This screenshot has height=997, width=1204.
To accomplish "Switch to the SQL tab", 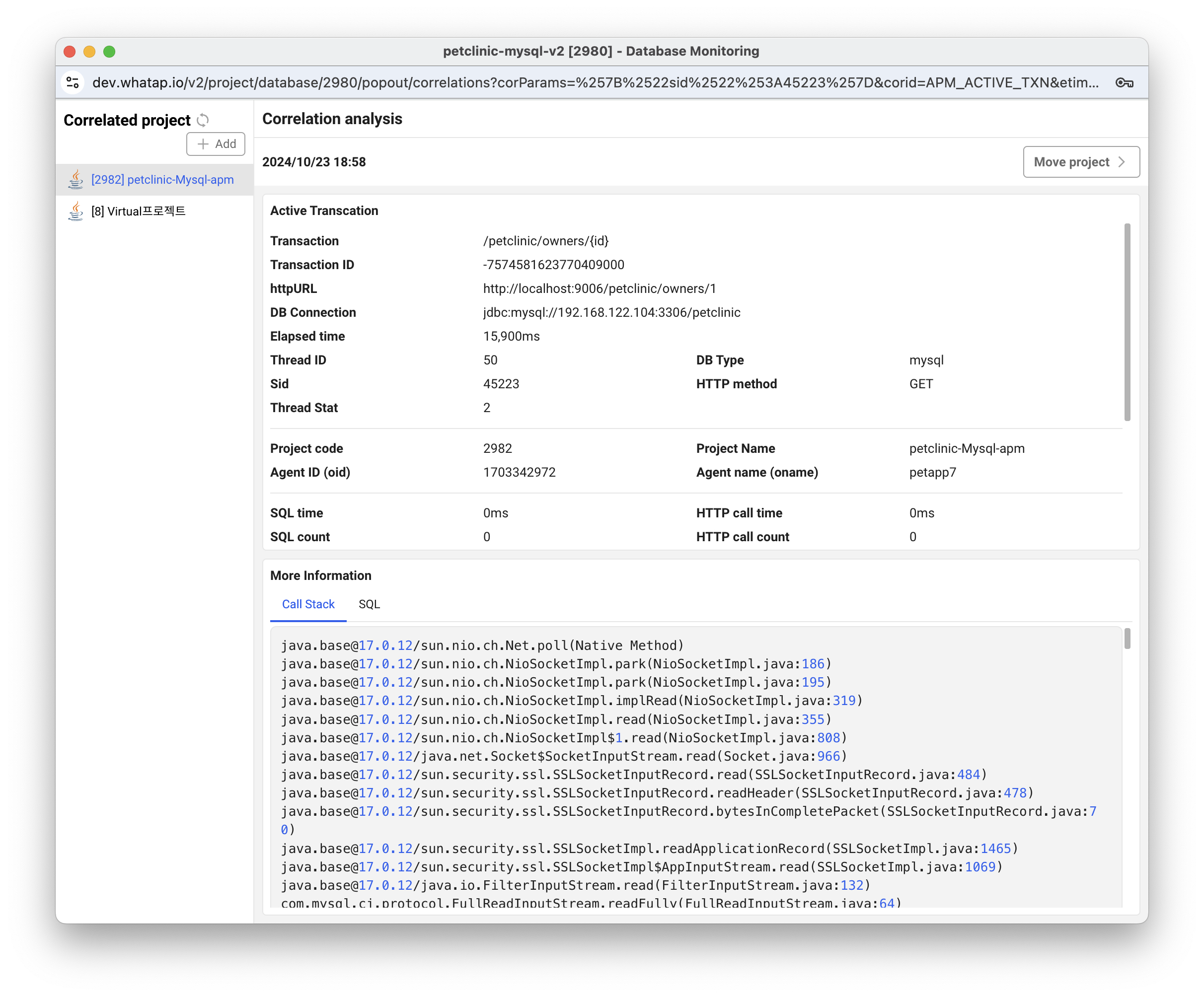I will 369,604.
